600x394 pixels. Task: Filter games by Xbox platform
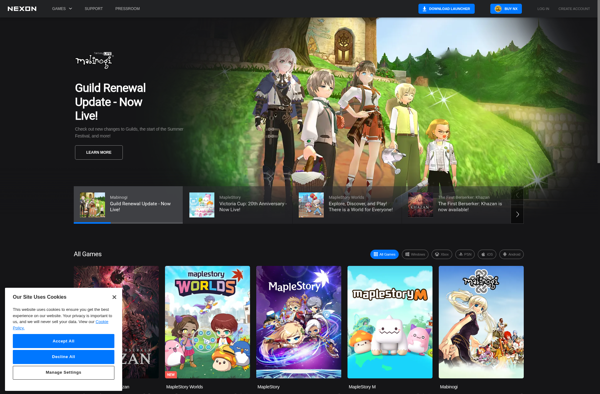click(x=442, y=254)
